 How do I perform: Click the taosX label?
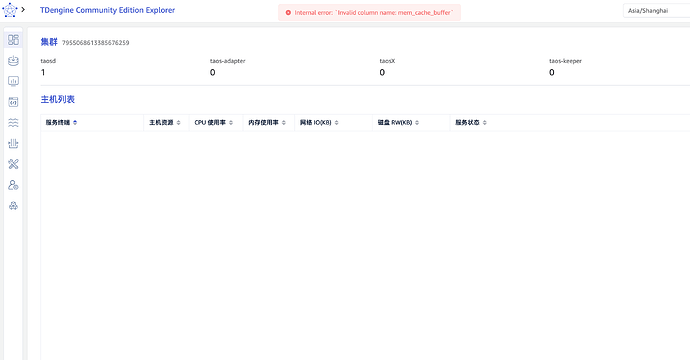point(387,61)
